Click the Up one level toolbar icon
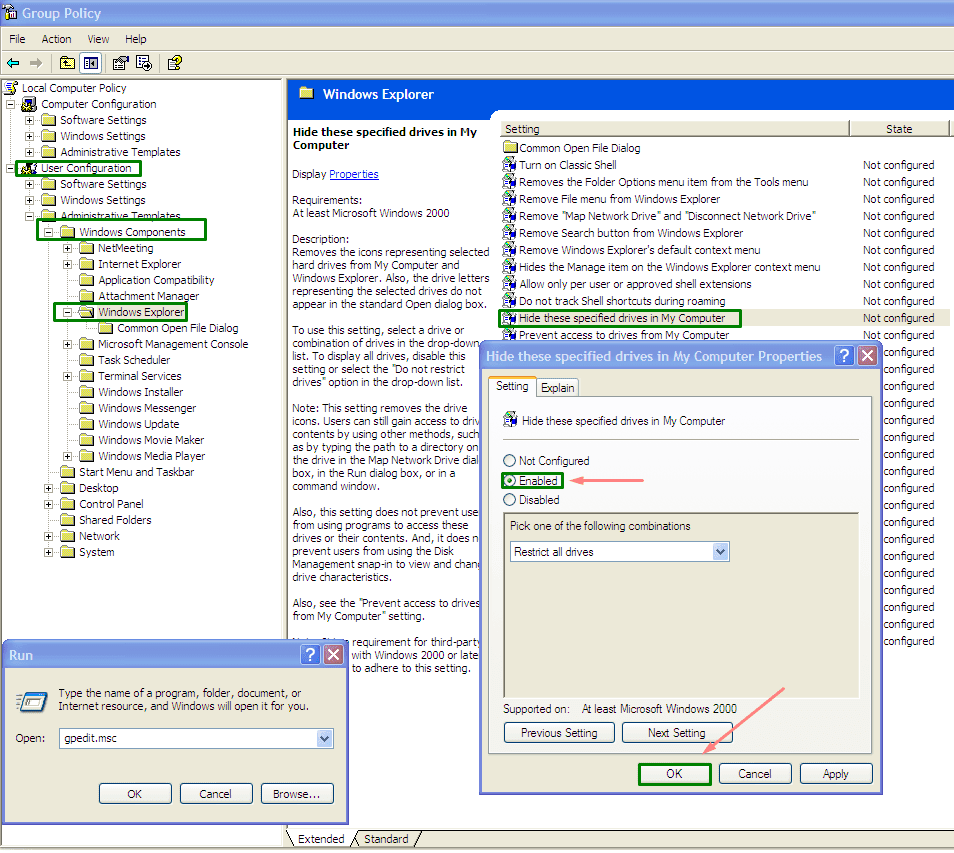 tap(67, 63)
